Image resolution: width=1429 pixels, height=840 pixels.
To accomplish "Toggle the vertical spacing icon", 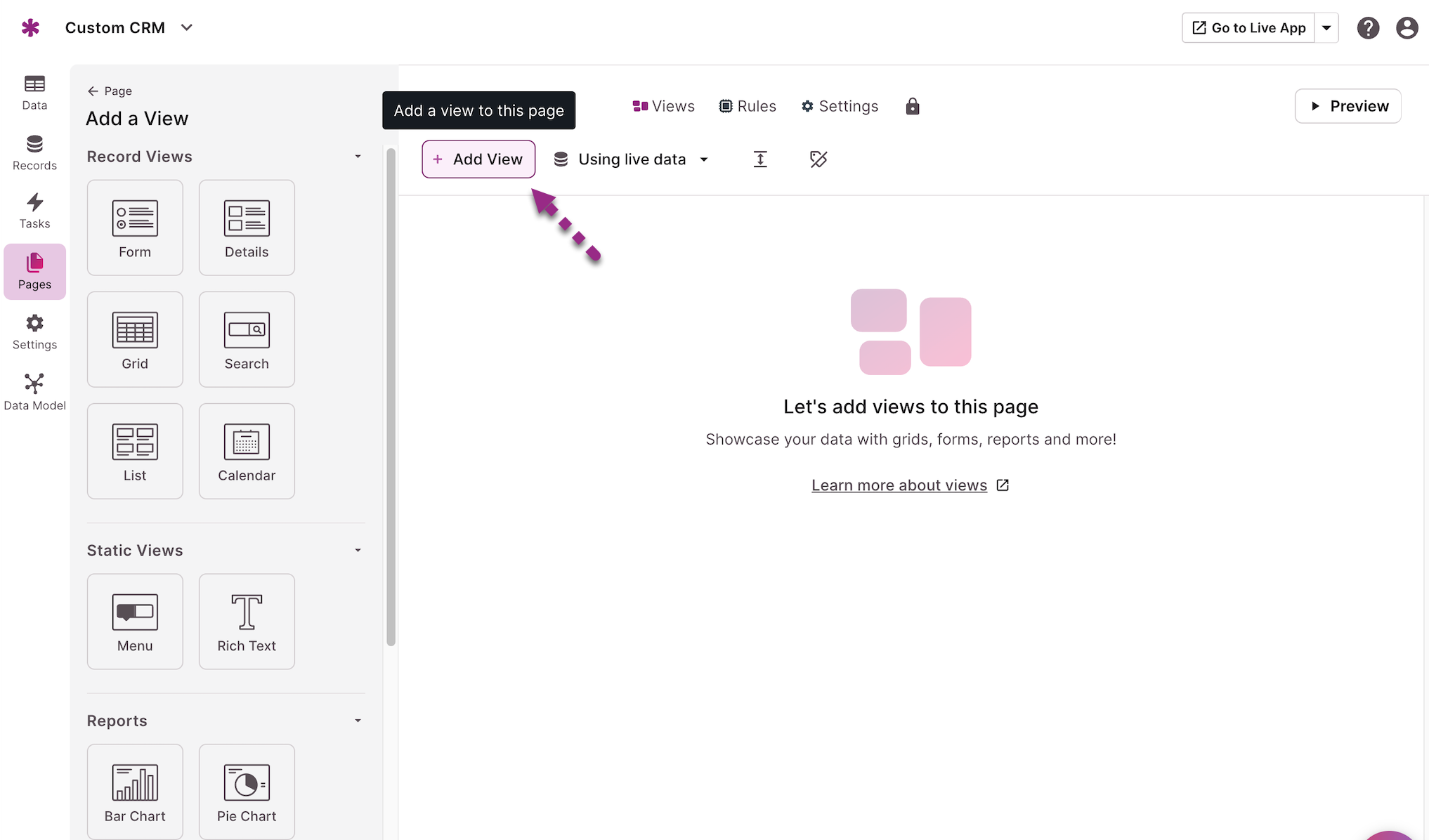I will coord(760,159).
